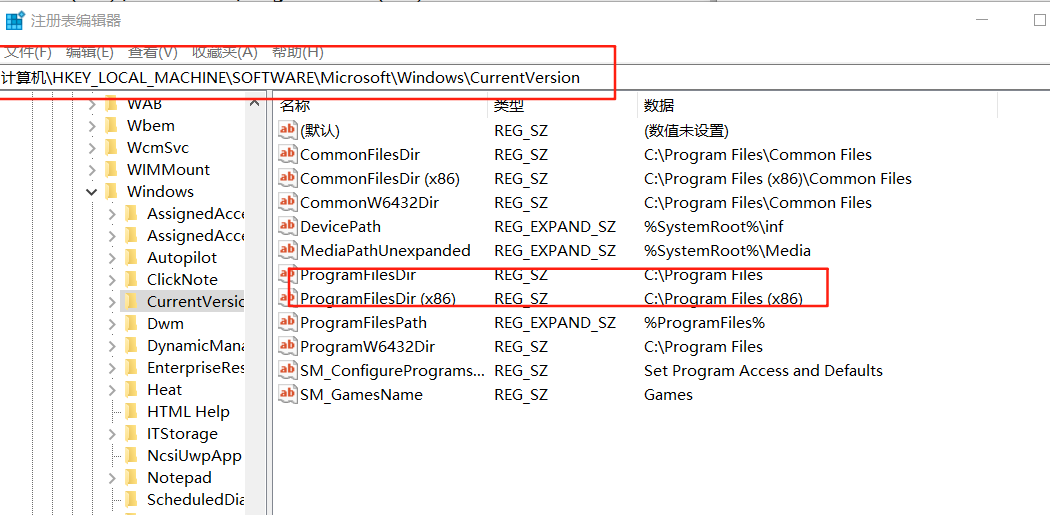
Task: Click the CurrentVersion folder icon in tree
Action: click(x=132, y=301)
